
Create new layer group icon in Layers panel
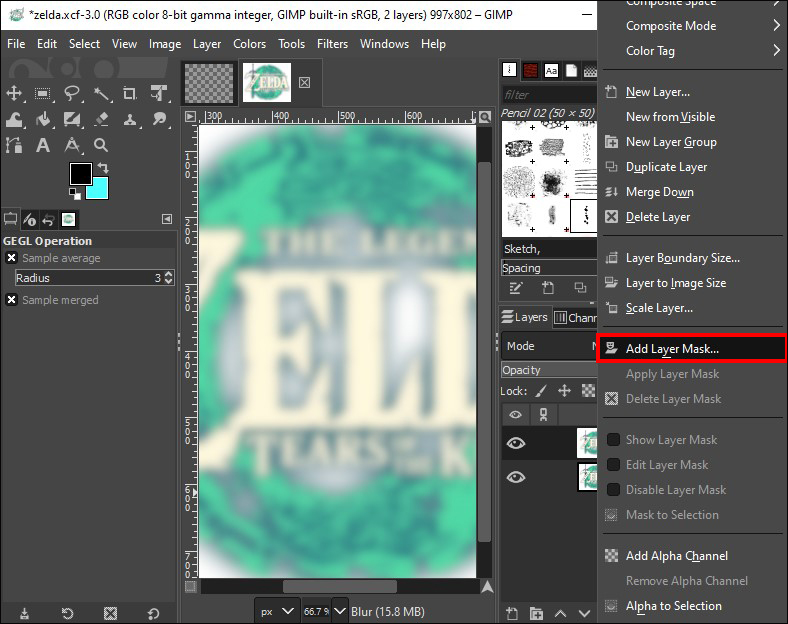[x=536, y=613]
